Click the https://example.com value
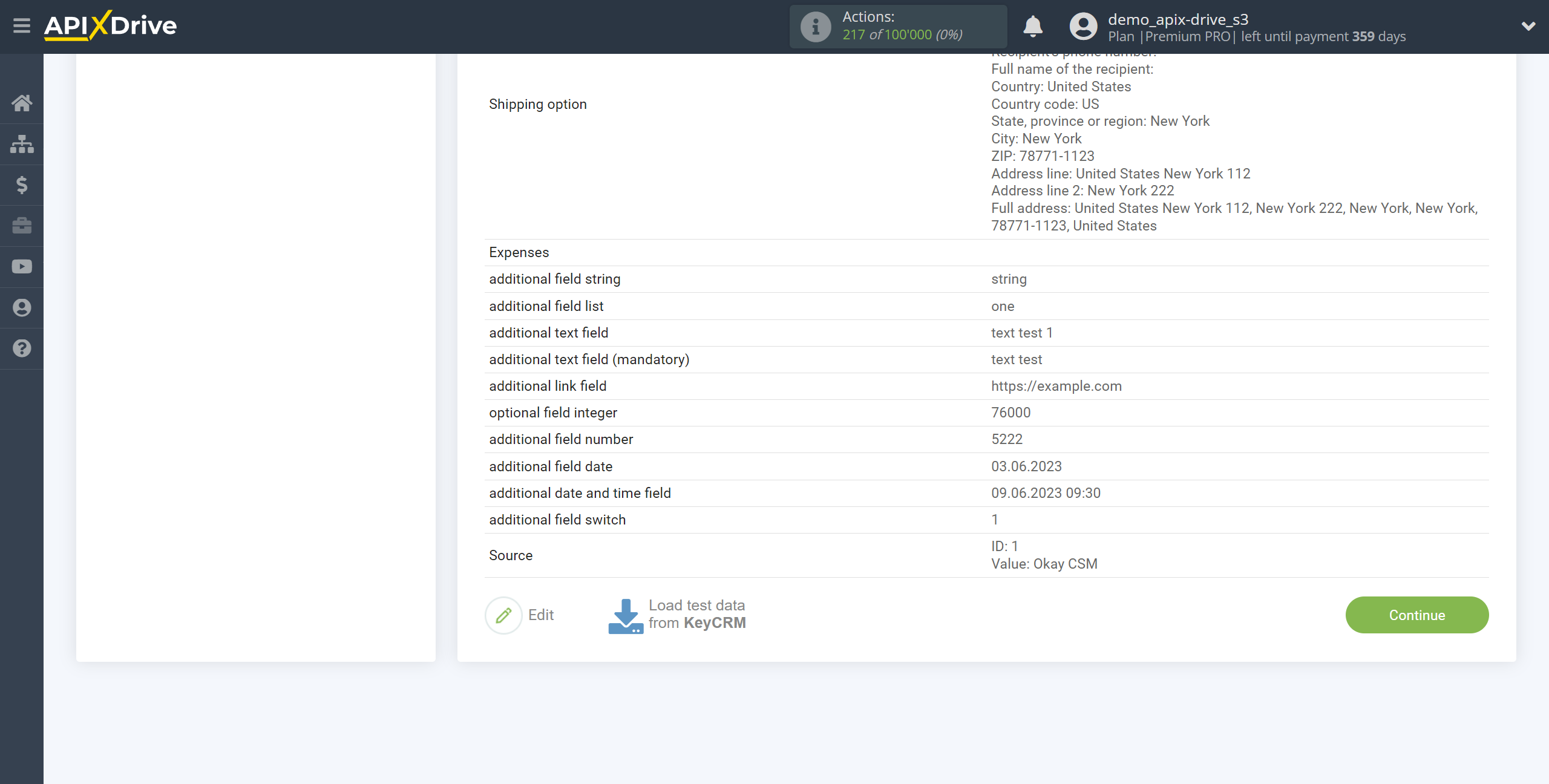Screen dimensions: 1549x784 1056,386
